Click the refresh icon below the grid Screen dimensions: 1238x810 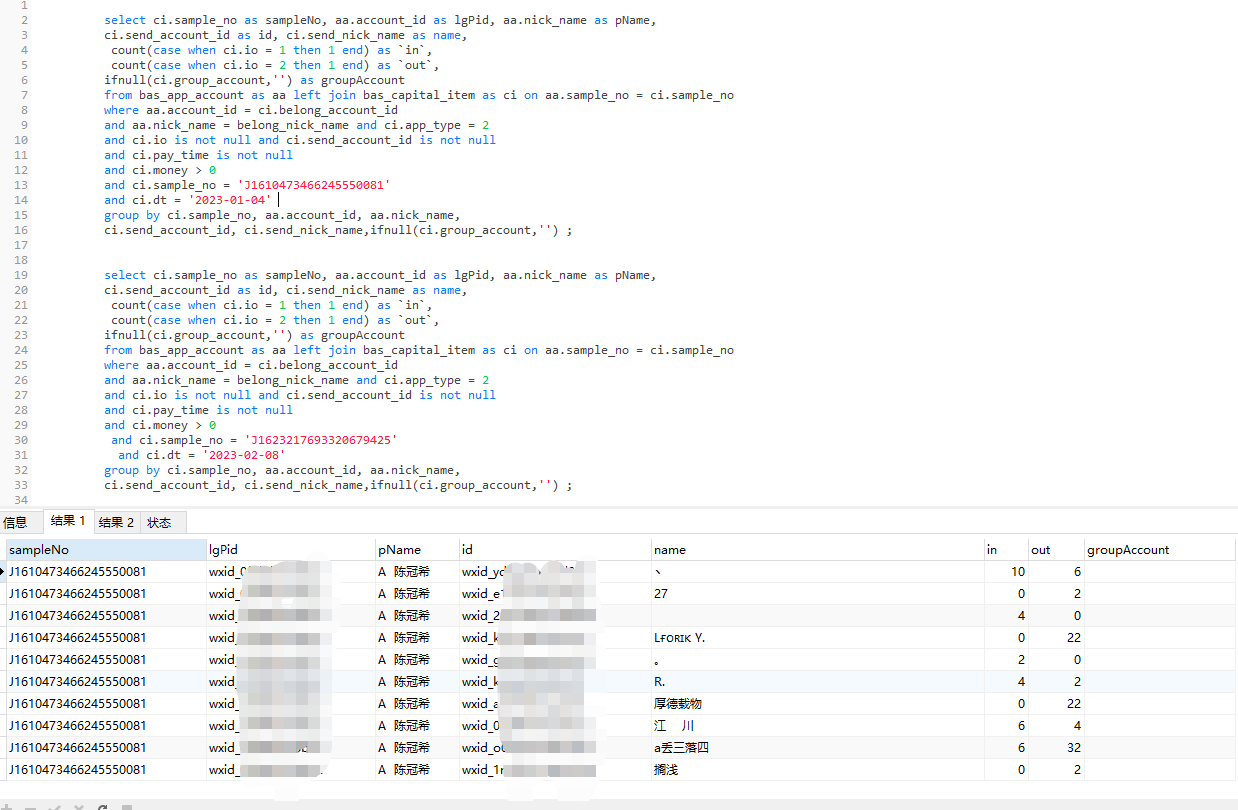(101, 806)
